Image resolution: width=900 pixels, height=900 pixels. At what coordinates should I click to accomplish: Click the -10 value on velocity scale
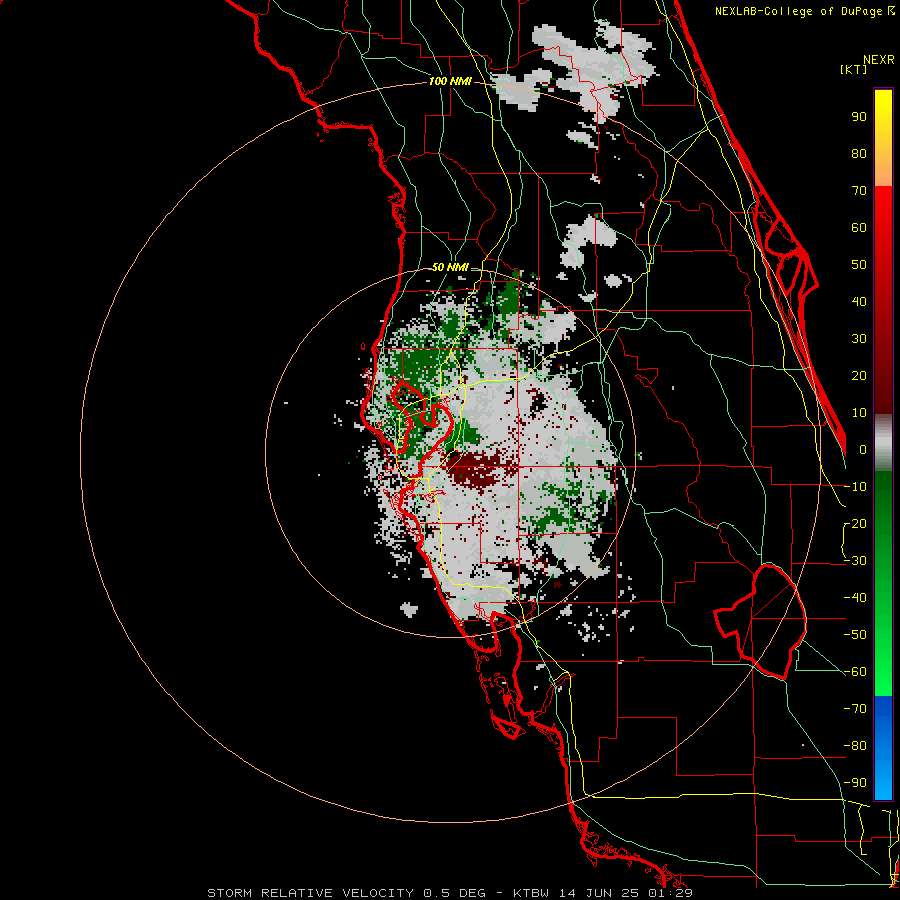point(855,487)
